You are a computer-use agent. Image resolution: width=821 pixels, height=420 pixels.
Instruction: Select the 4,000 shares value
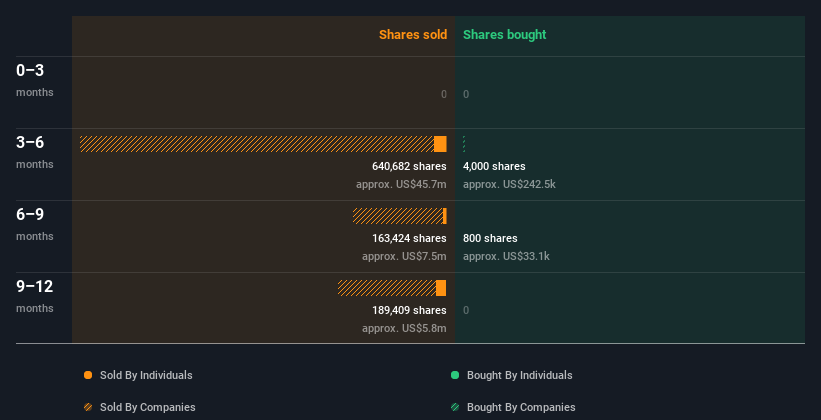494,166
